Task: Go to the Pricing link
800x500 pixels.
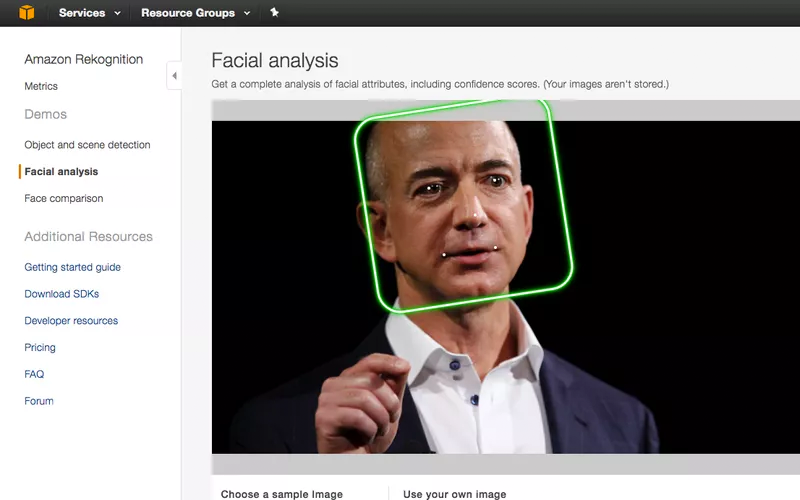Action: click(x=40, y=347)
